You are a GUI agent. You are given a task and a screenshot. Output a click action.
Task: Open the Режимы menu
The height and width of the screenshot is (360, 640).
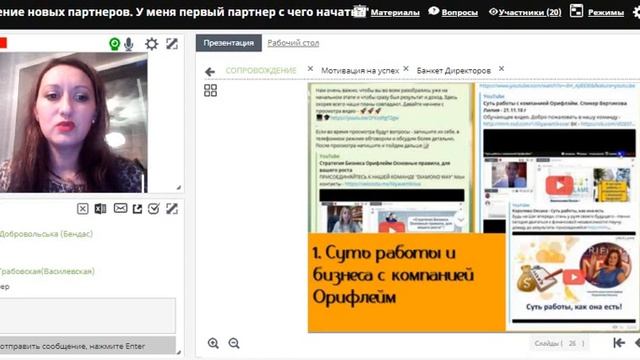point(606,13)
